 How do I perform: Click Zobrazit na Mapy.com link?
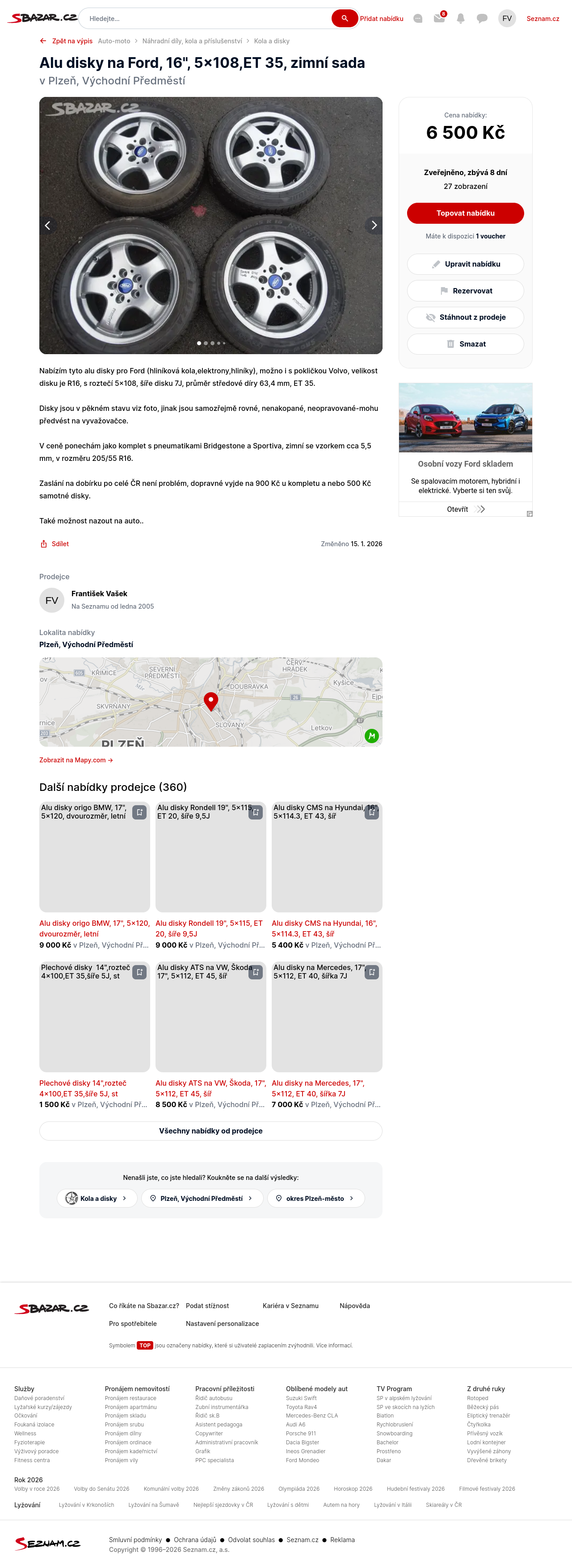(x=76, y=760)
